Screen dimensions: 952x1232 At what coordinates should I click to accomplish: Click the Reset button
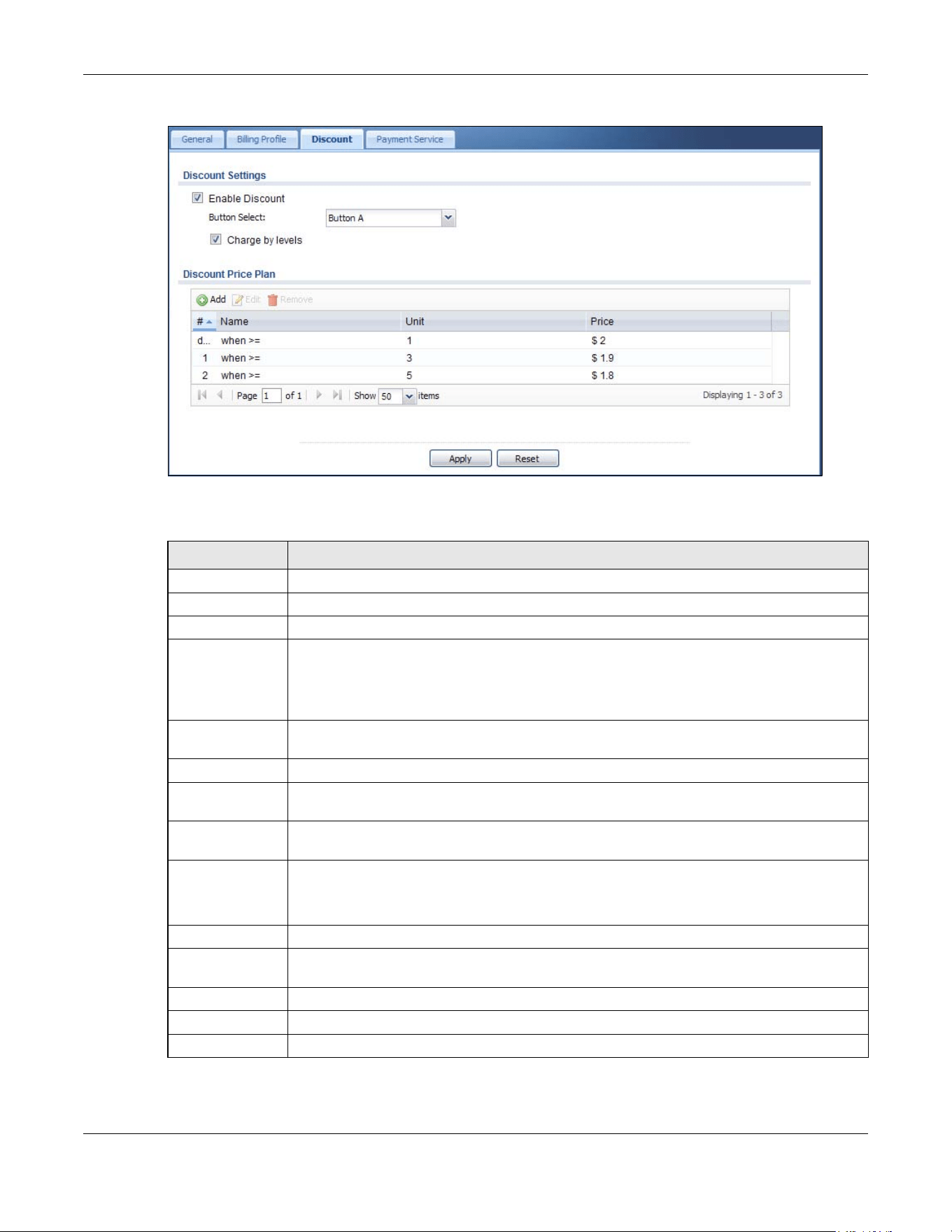point(527,459)
